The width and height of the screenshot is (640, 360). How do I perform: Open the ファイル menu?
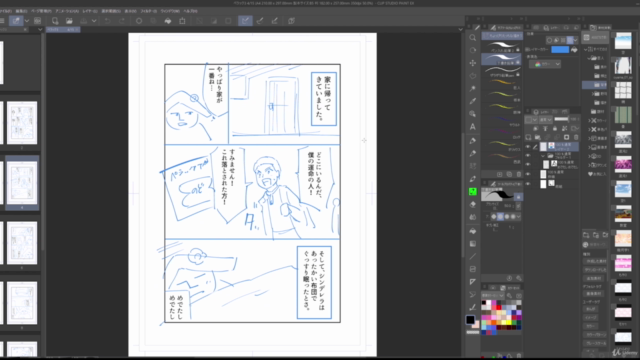[x=5, y=11]
